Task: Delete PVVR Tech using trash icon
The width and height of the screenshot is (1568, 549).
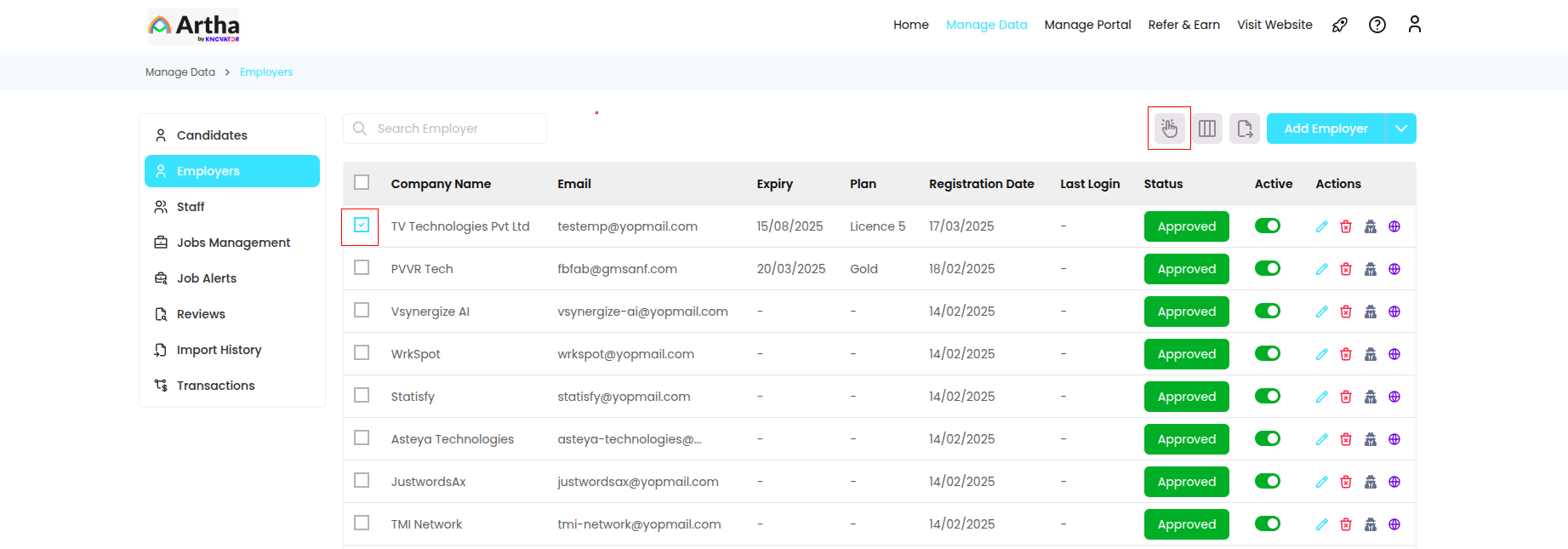Action: [1346, 269]
